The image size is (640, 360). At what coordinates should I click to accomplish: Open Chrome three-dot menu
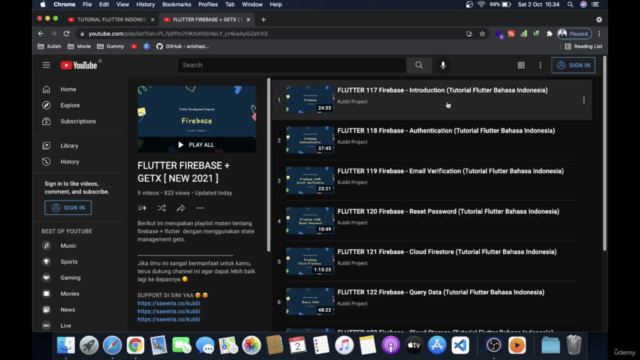tap(599, 33)
